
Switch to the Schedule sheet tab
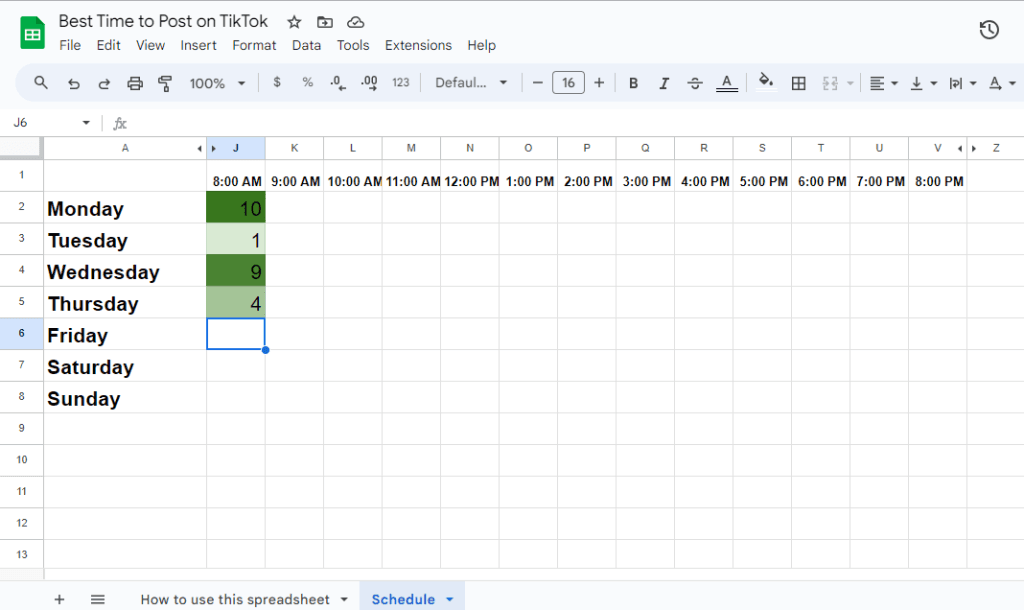(404, 599)
